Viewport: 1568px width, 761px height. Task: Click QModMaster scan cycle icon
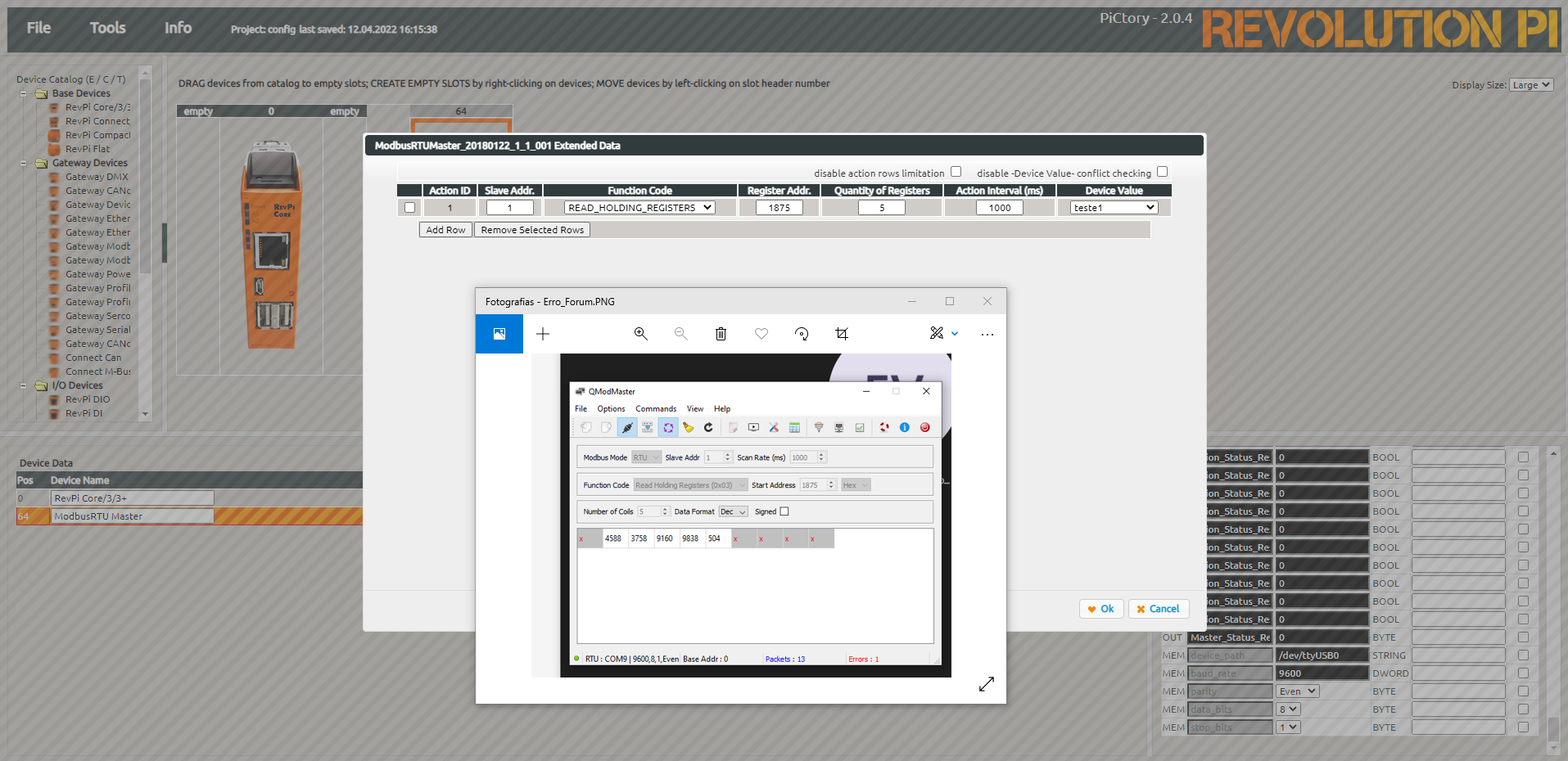(668, 427)
